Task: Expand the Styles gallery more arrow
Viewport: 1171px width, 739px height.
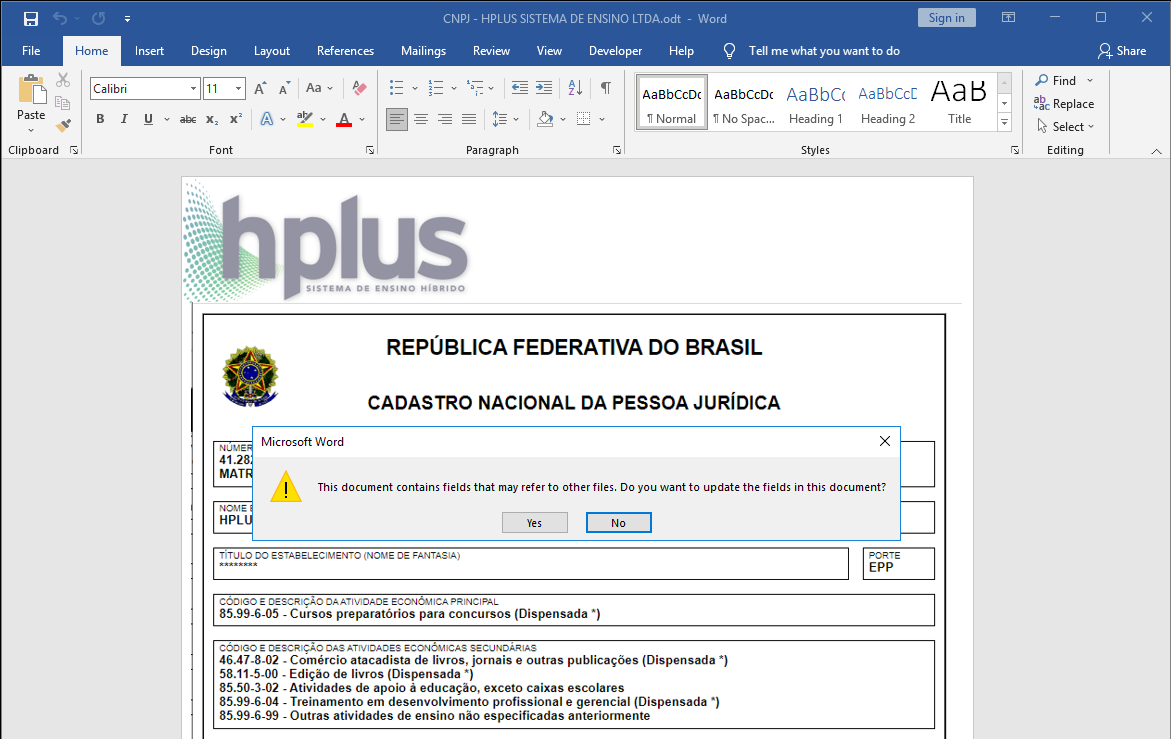Action: pyautogui.click(x=1004, y=122)
